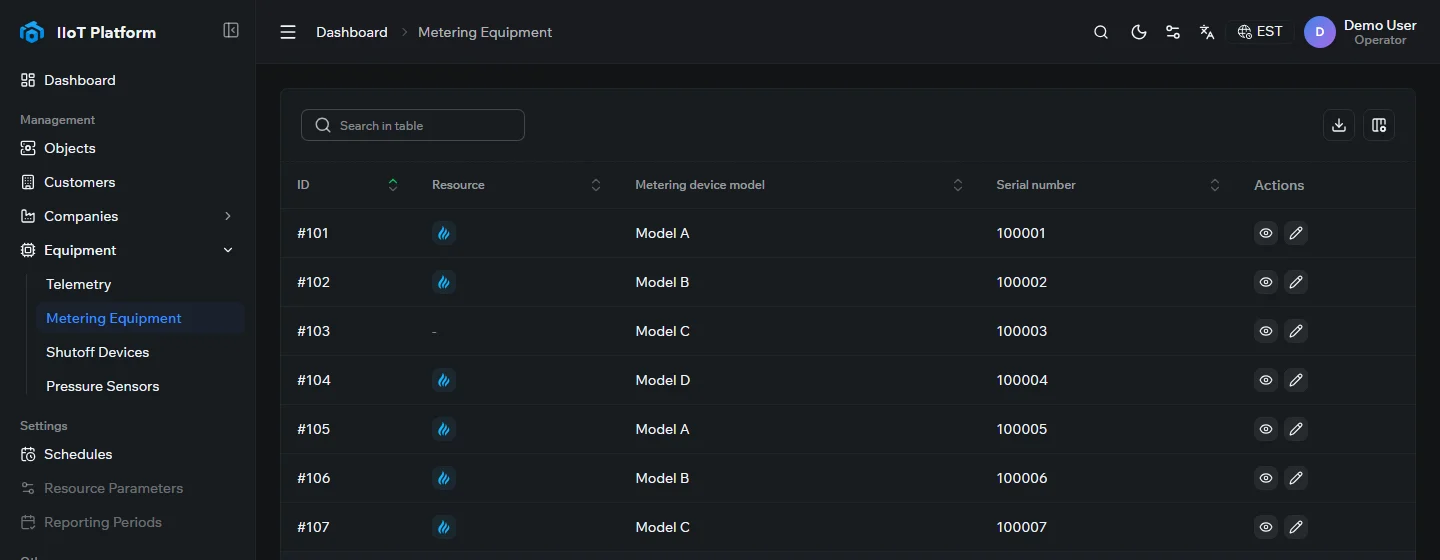Click the IIoT Platform logo icon
Viewport: 1440px width, 560px height.
(32, 32)
